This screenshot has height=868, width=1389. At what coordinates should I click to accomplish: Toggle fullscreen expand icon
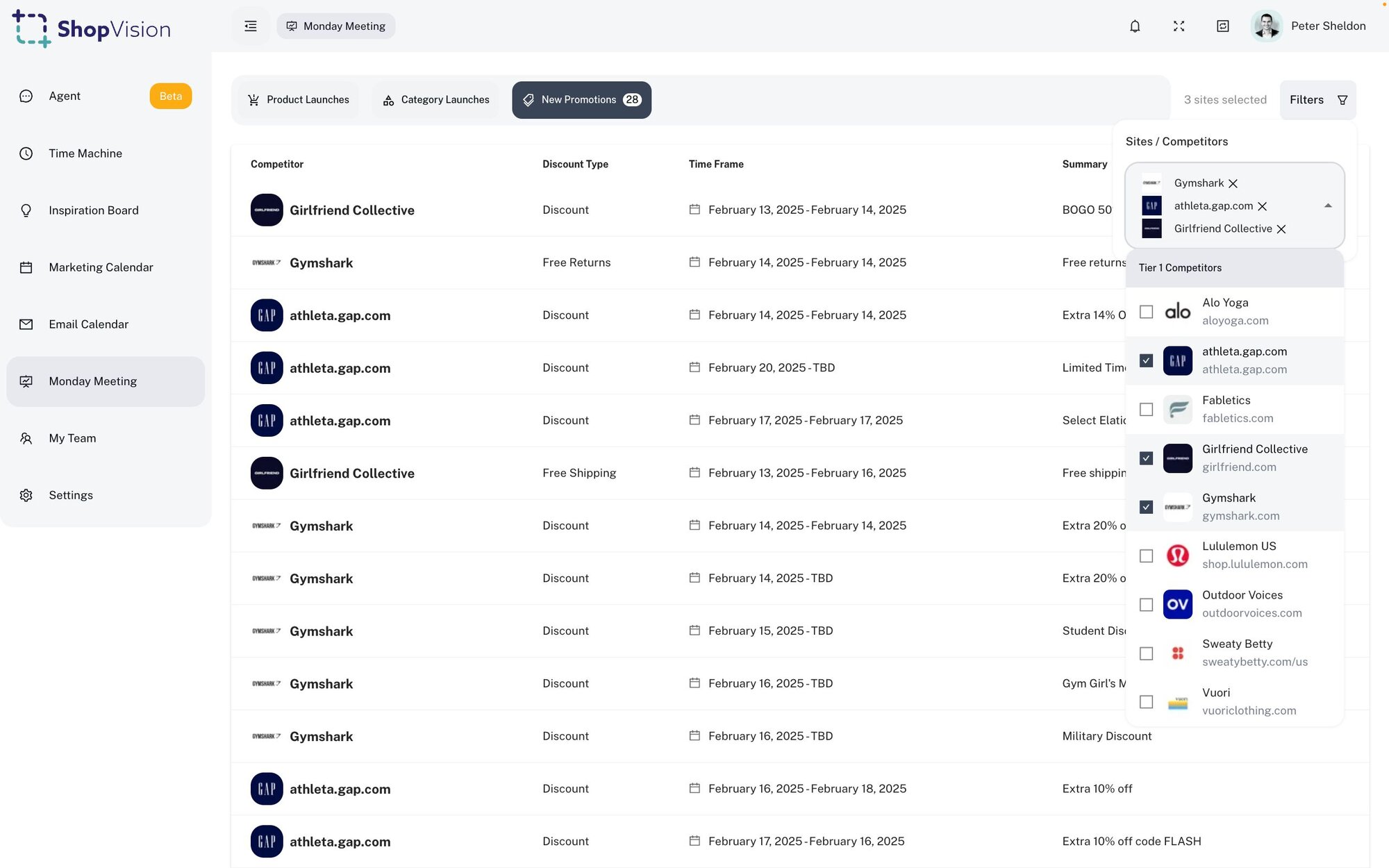point(1179,26)
